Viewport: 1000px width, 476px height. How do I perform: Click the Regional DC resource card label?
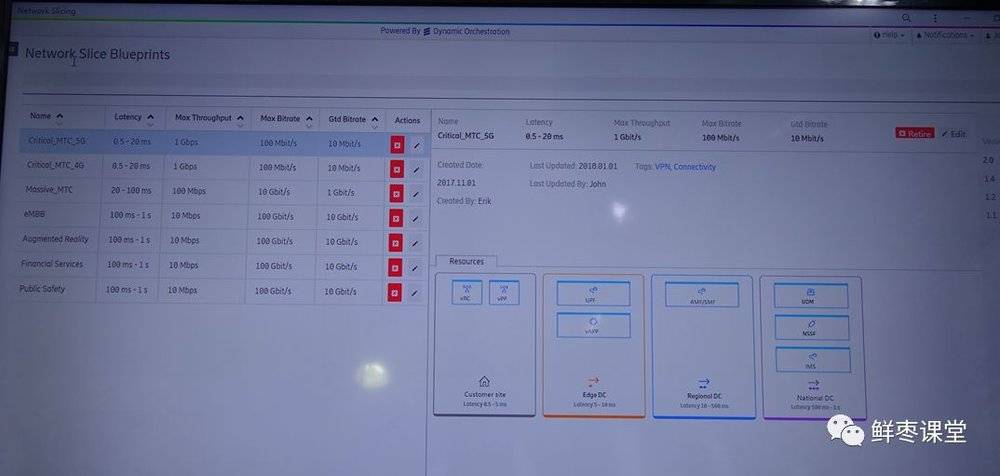(x=704, y=397)
